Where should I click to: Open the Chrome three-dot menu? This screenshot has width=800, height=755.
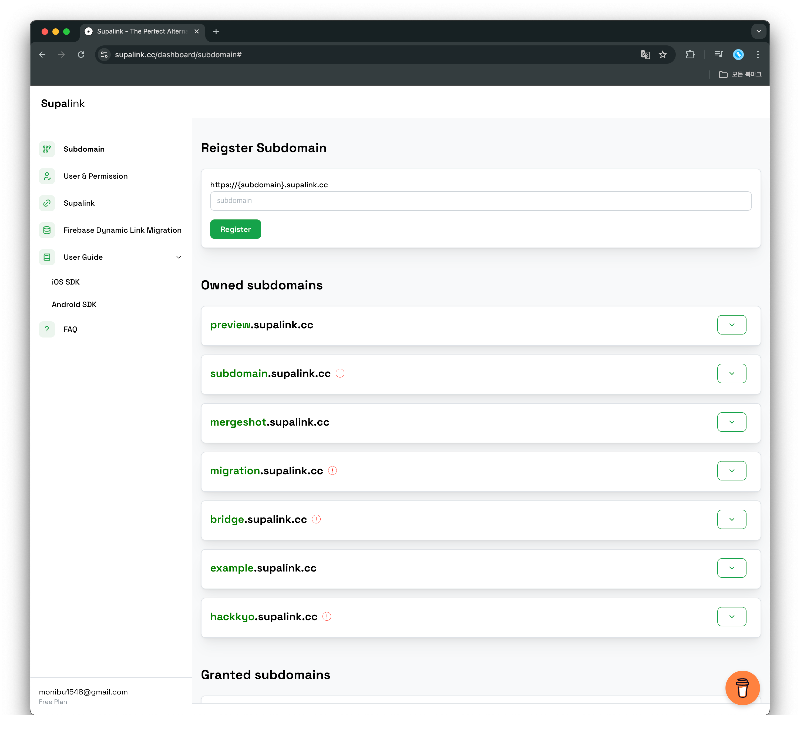(x=758, y=55)
